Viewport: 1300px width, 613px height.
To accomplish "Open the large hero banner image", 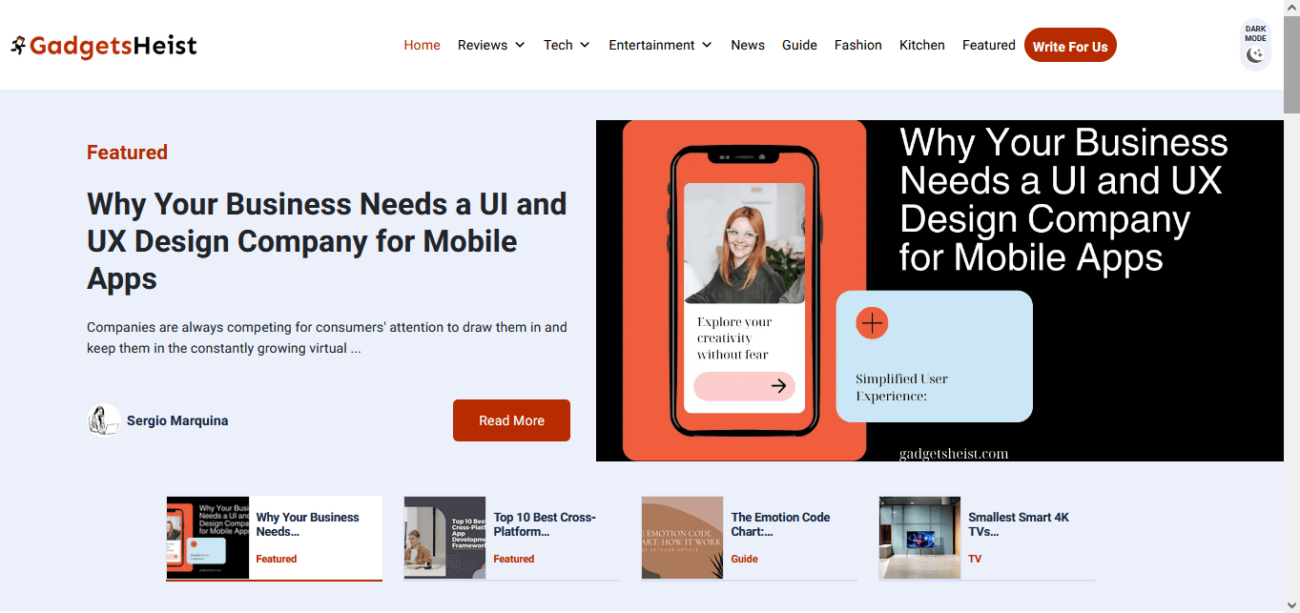I will coord(939,291).
